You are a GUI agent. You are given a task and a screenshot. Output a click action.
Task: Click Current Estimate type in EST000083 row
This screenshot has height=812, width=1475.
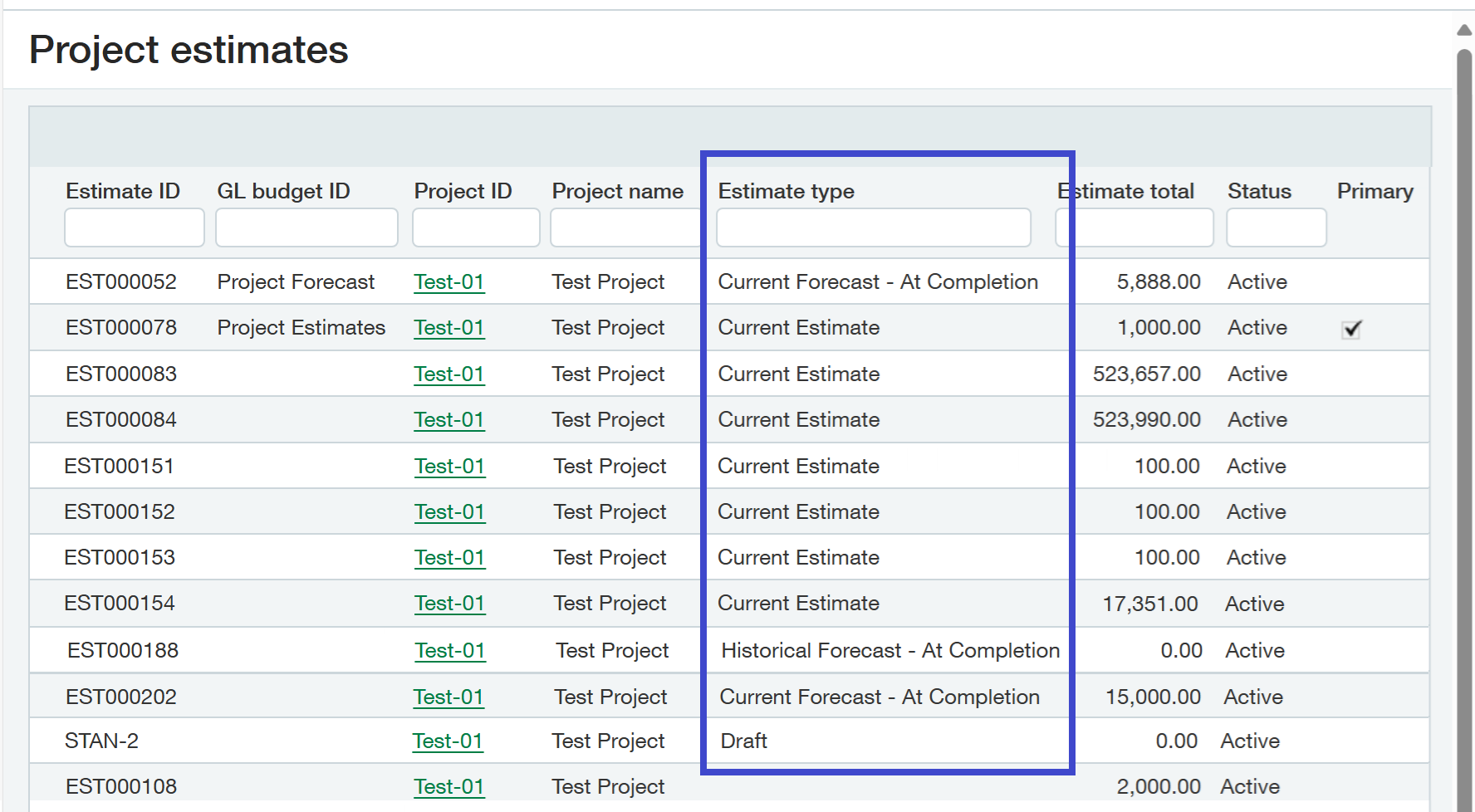click(x=799, y=374)
